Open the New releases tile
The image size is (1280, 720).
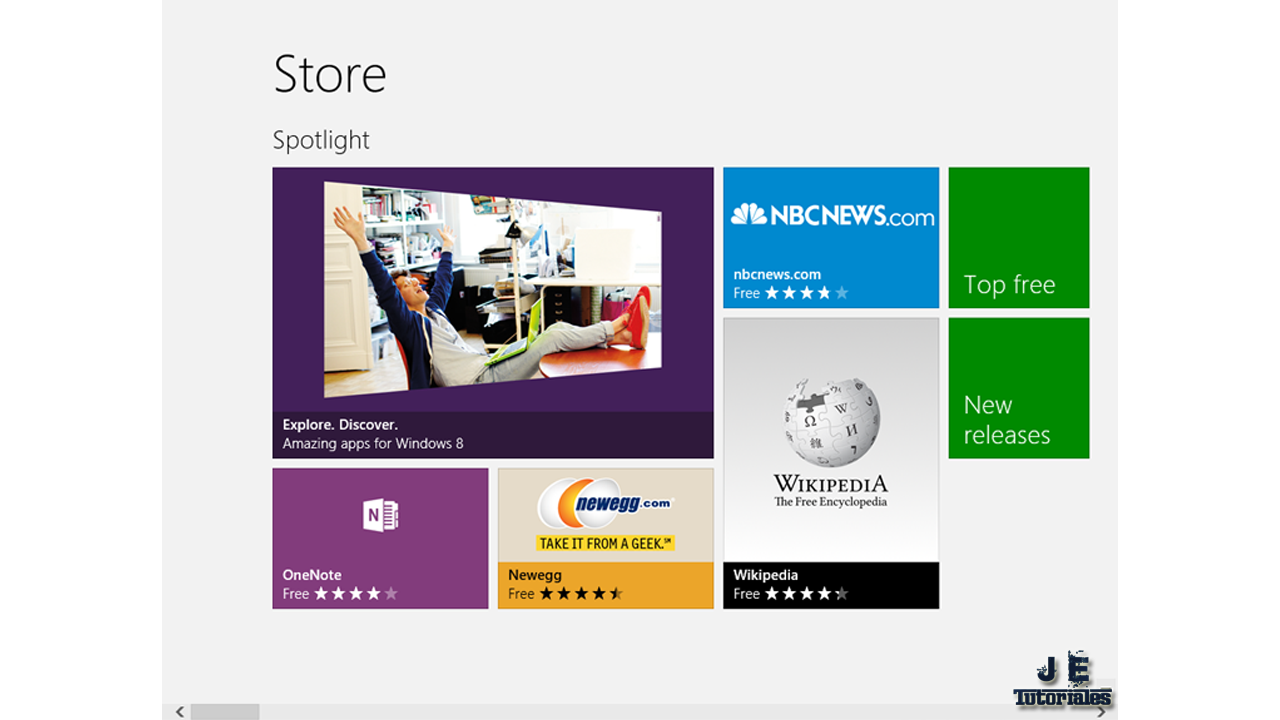pyautogui.click(x=1019, y=388)
